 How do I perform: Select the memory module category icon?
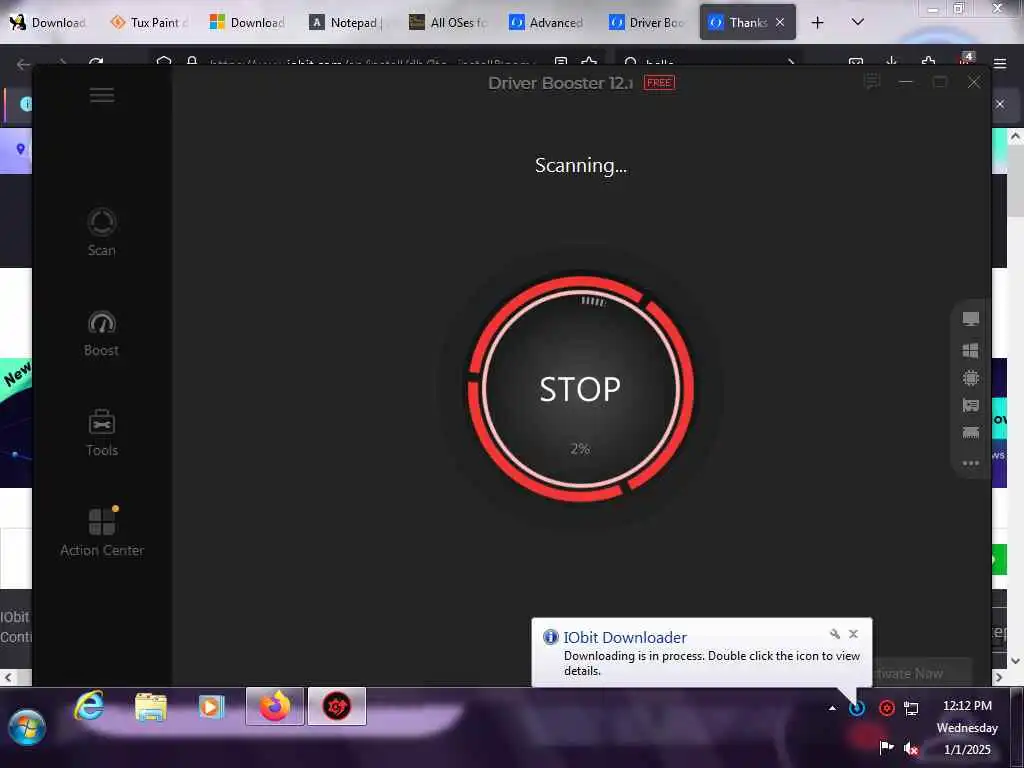point(970,432)
